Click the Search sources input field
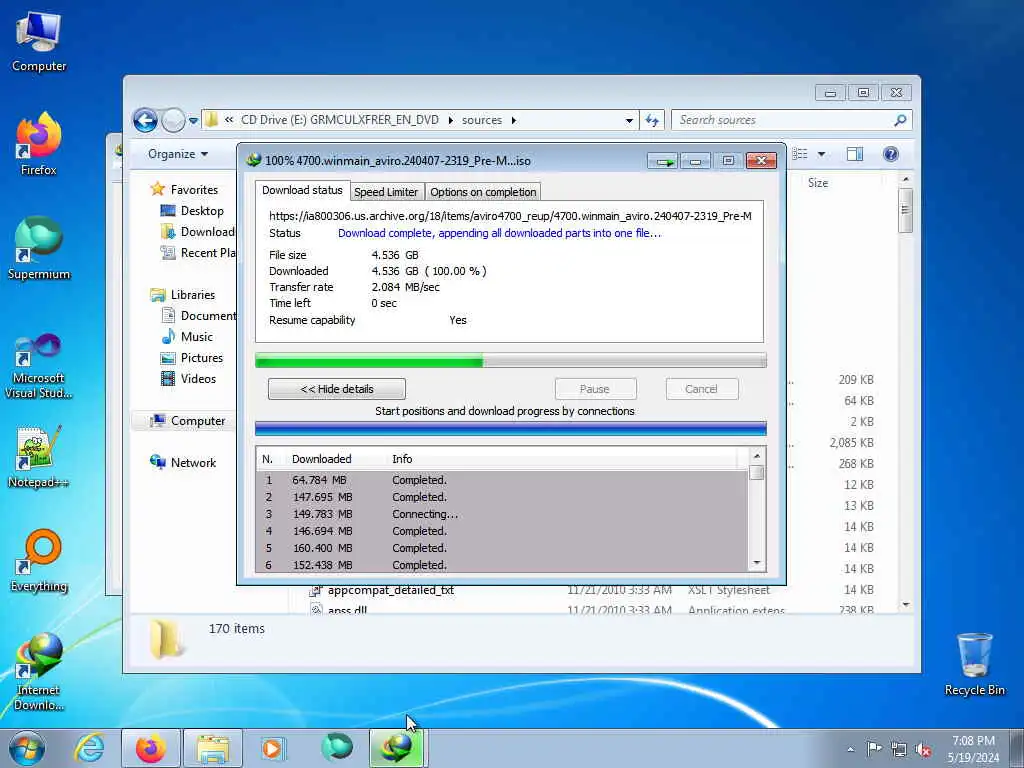The image size is (1024, 768). click(784, 120)
